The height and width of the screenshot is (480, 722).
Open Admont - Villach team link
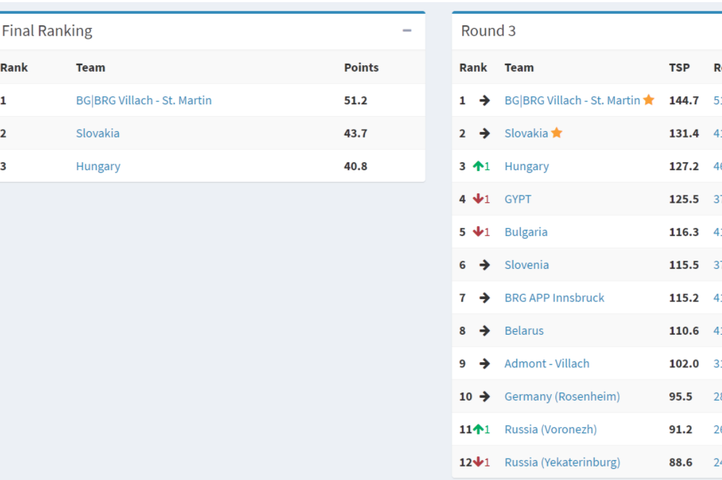tap(546, 364)
